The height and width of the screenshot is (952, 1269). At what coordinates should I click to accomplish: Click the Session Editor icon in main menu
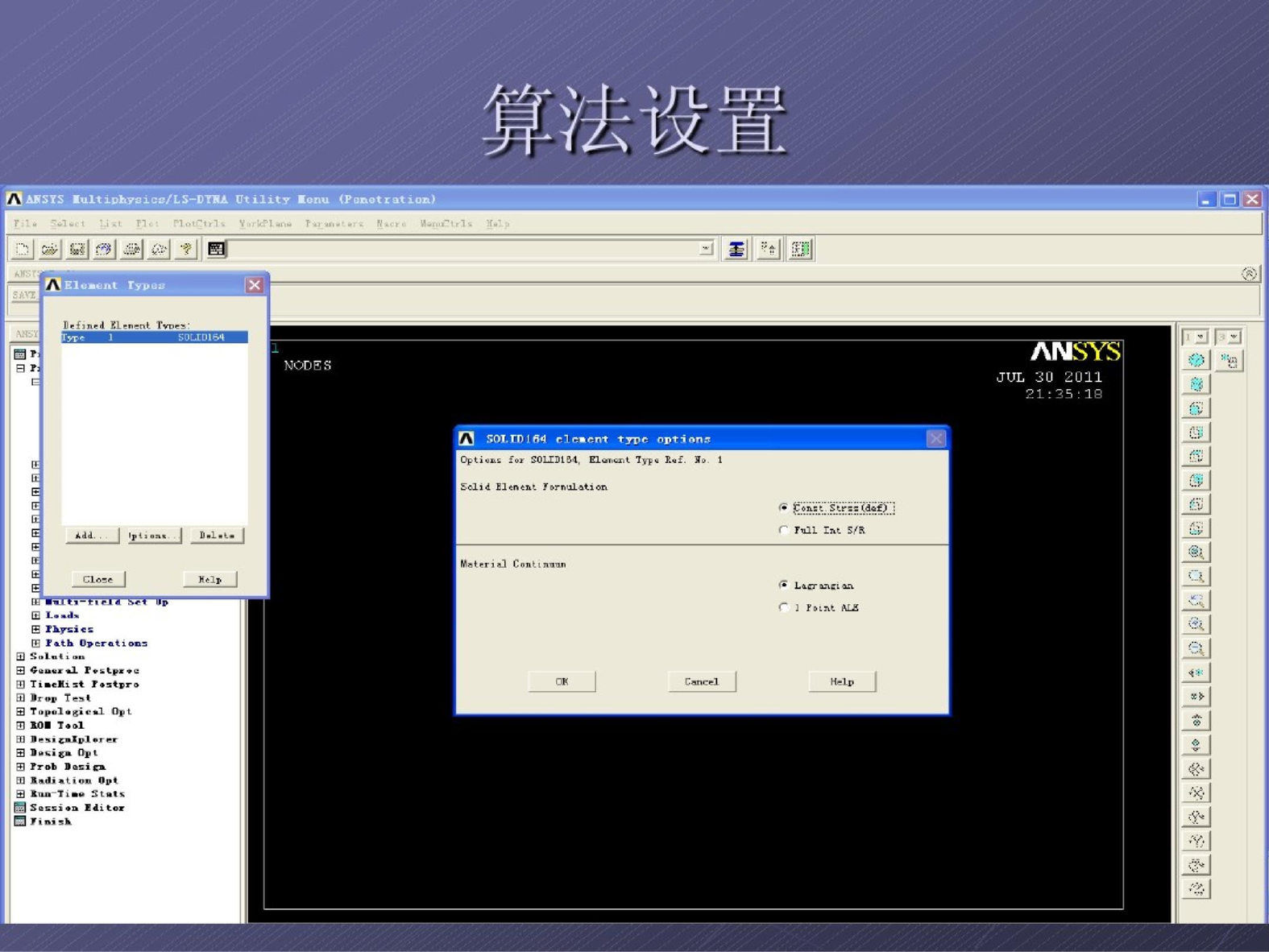pyautogui.click(x=20, y=808)
